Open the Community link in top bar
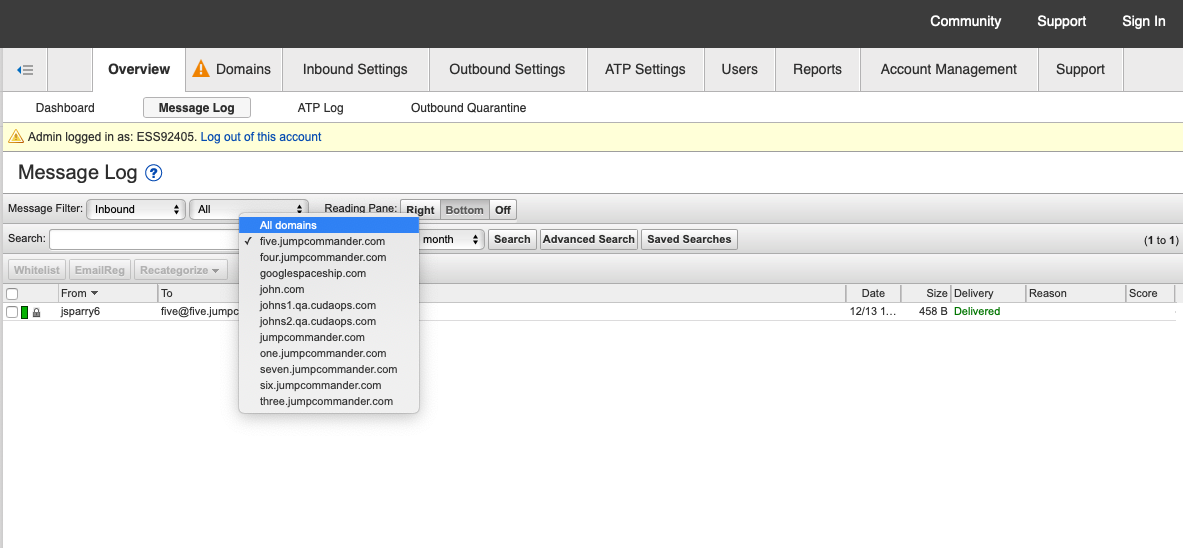The height and width of the screenshot is (548, 1183). (x=966, y=21)
